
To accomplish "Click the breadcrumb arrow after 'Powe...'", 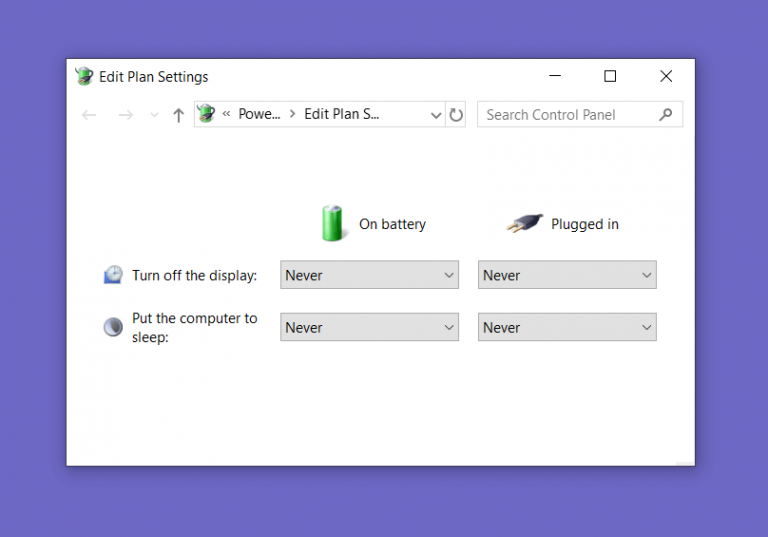I will [x=292, y=114].
